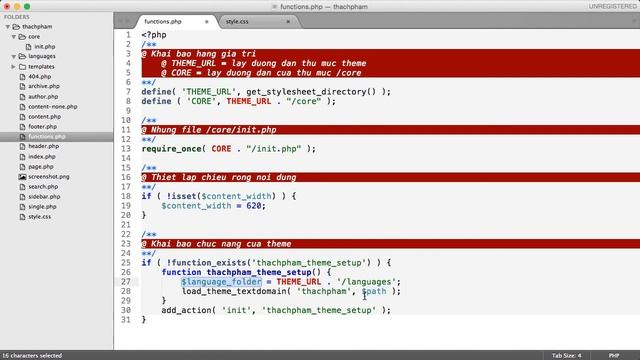This screenshot has width=640, height=360.
Task: Click load_theme_textdomain on line 28
Action: click(234, 291)
